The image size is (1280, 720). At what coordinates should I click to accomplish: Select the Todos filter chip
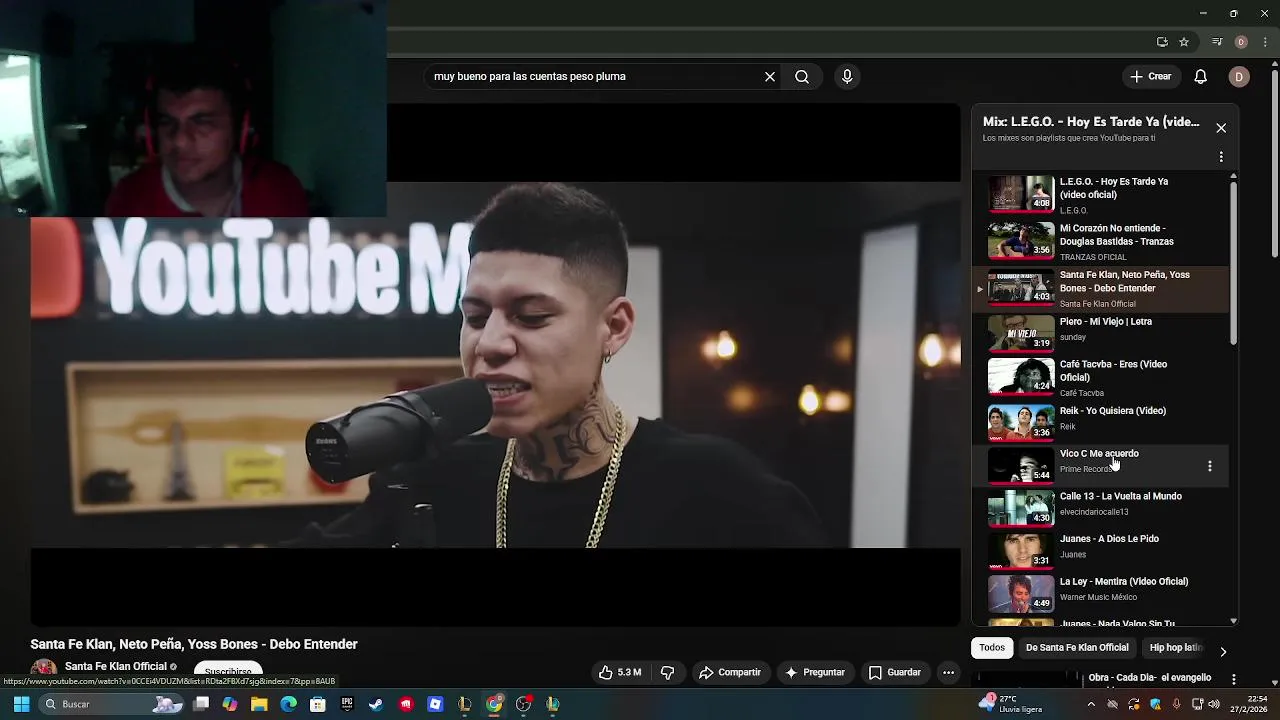click(x=992, y=648)
